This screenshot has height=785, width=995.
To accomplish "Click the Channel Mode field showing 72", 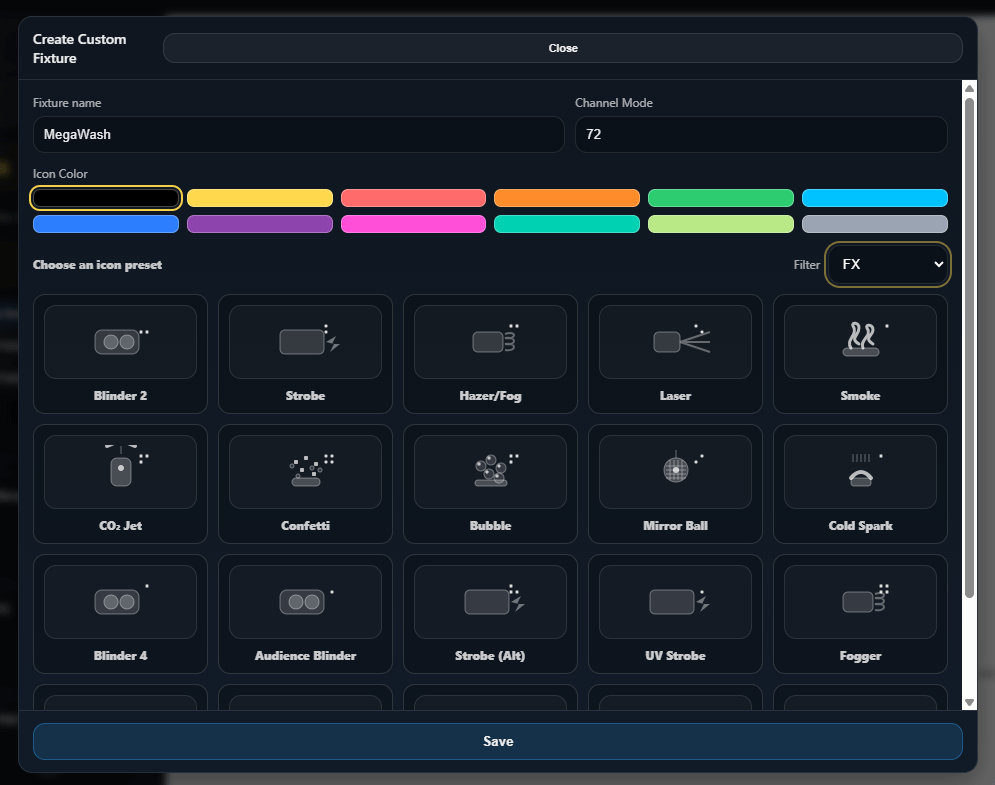I will click(x=761, y=134).
